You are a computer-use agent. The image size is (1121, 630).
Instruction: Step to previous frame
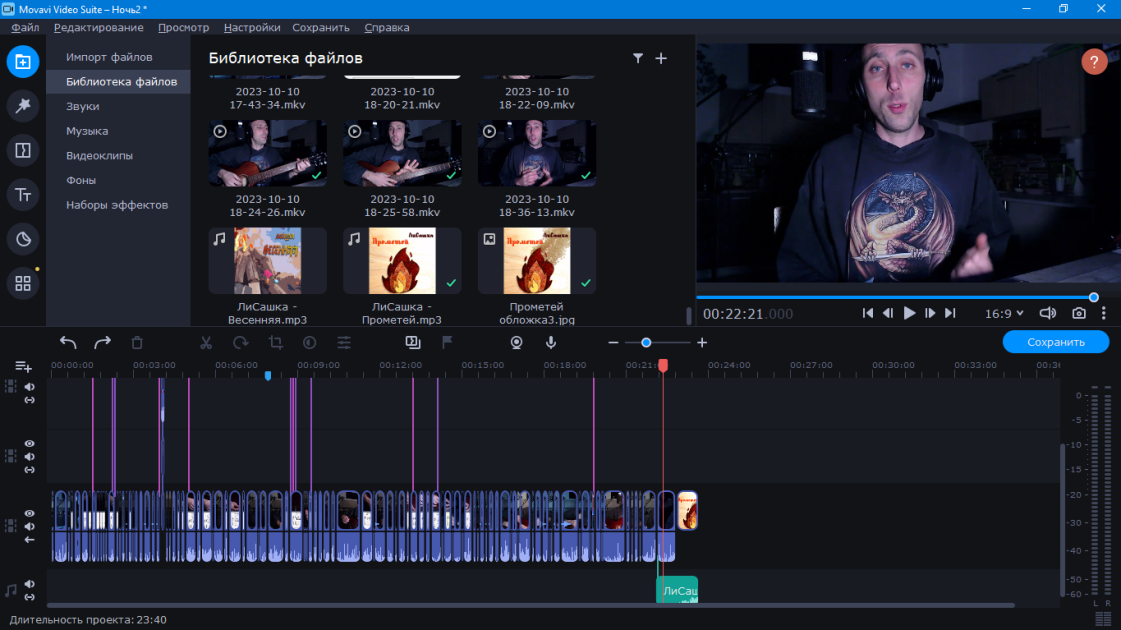[888, 313]
